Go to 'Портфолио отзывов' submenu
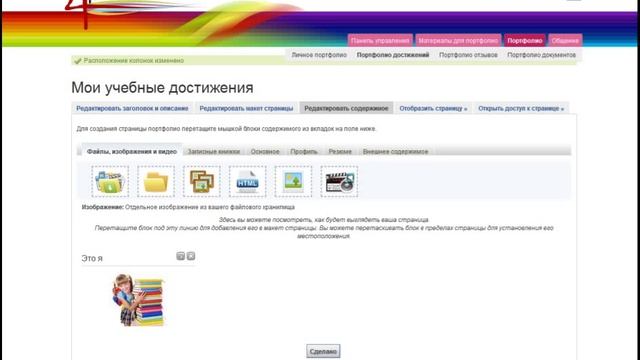The height and width of the screenshot is (360, 640). 468,55
